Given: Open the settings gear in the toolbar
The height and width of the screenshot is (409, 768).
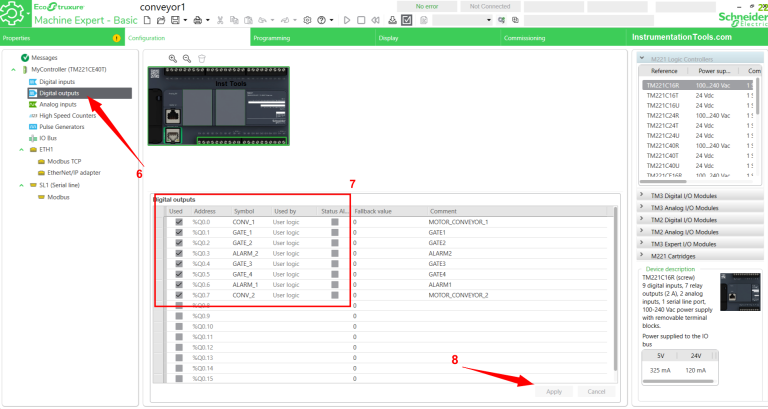Looking at the screenshot, I should pos(307,20).
